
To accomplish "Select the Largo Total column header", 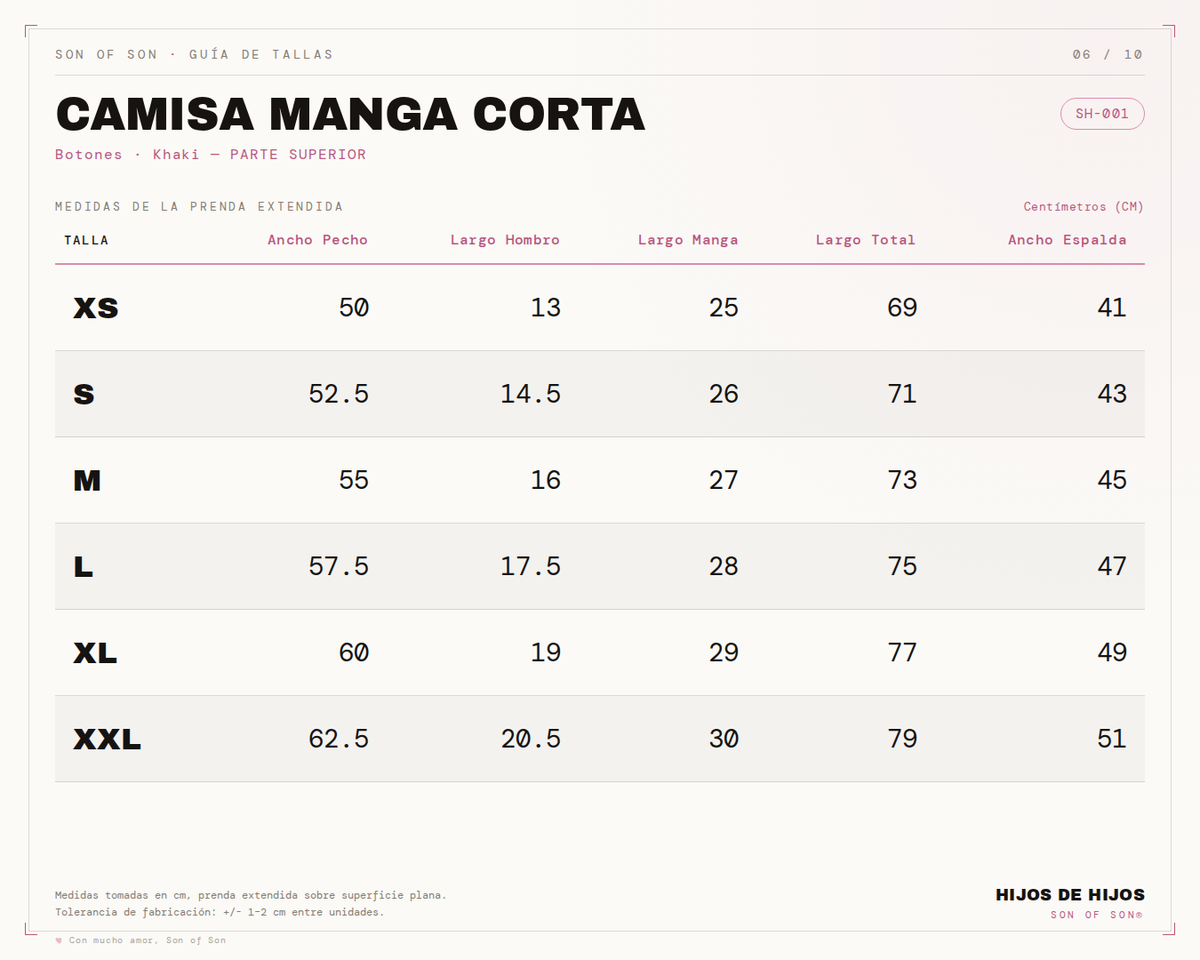I will coord(865,240).
